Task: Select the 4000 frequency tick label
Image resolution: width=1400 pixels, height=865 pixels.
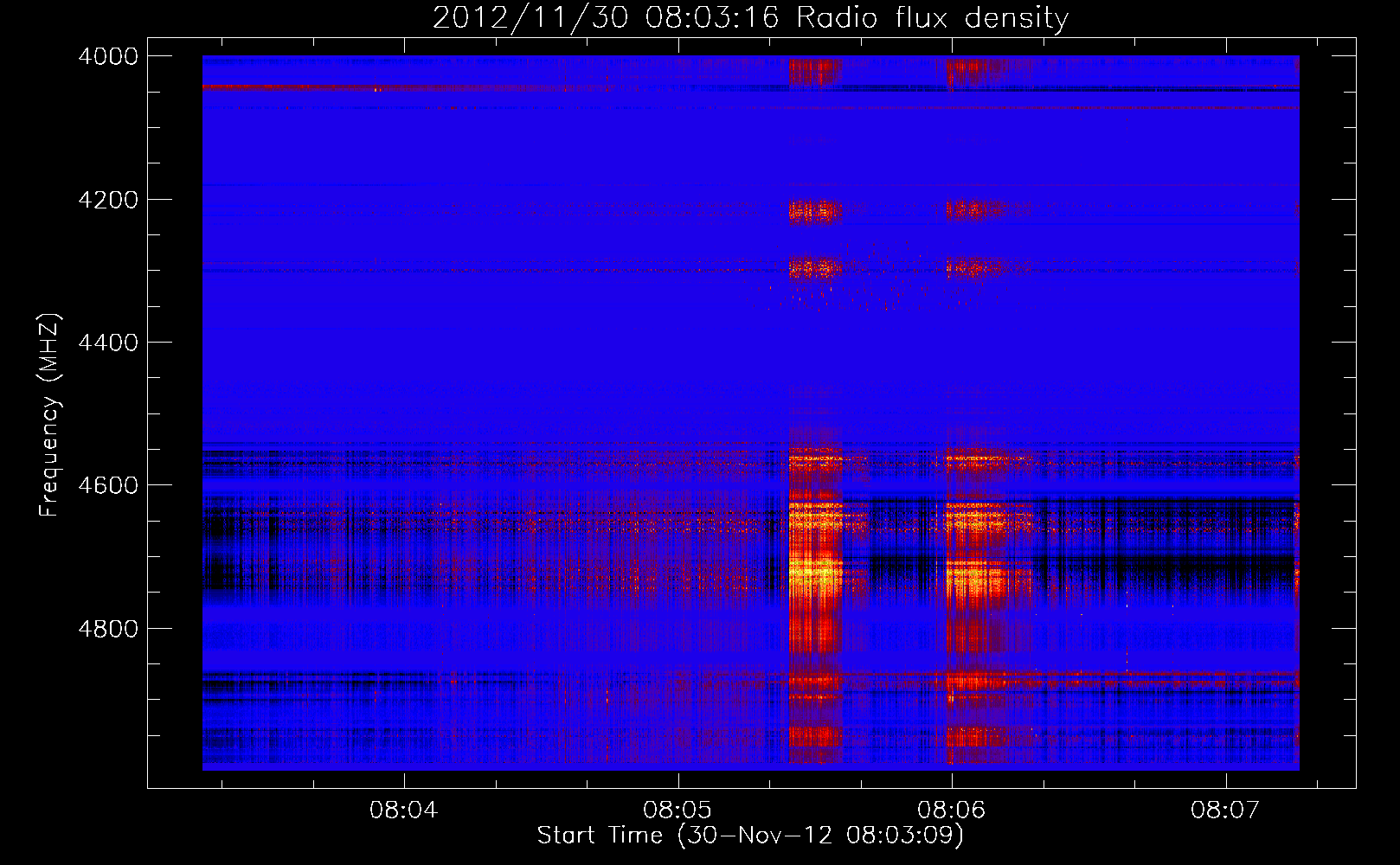Action: 108,56
